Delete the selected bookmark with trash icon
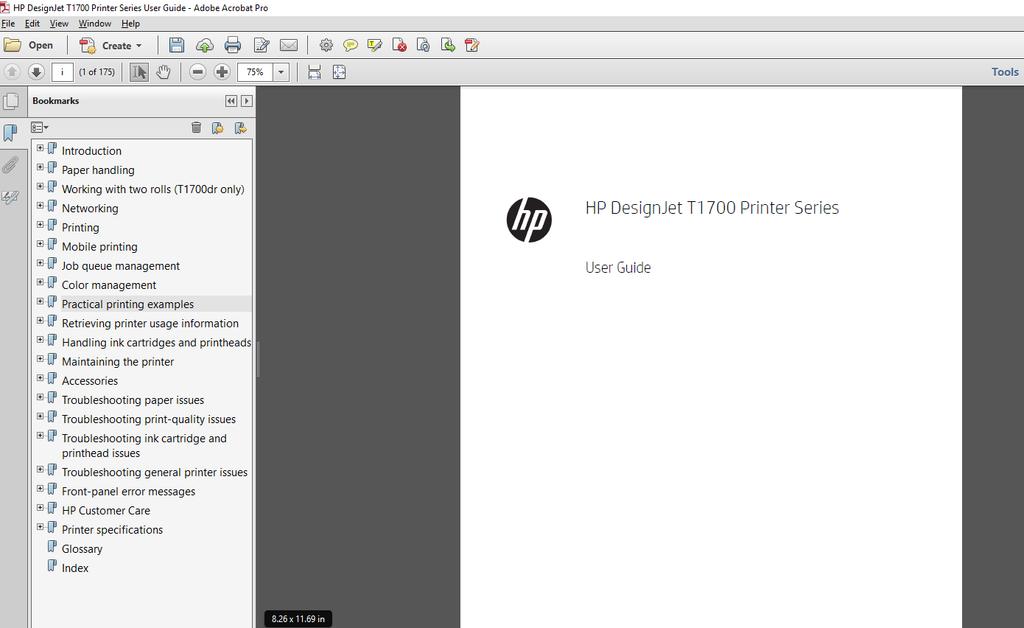This screenshot has height=628, width=1024. coord(196,127)
